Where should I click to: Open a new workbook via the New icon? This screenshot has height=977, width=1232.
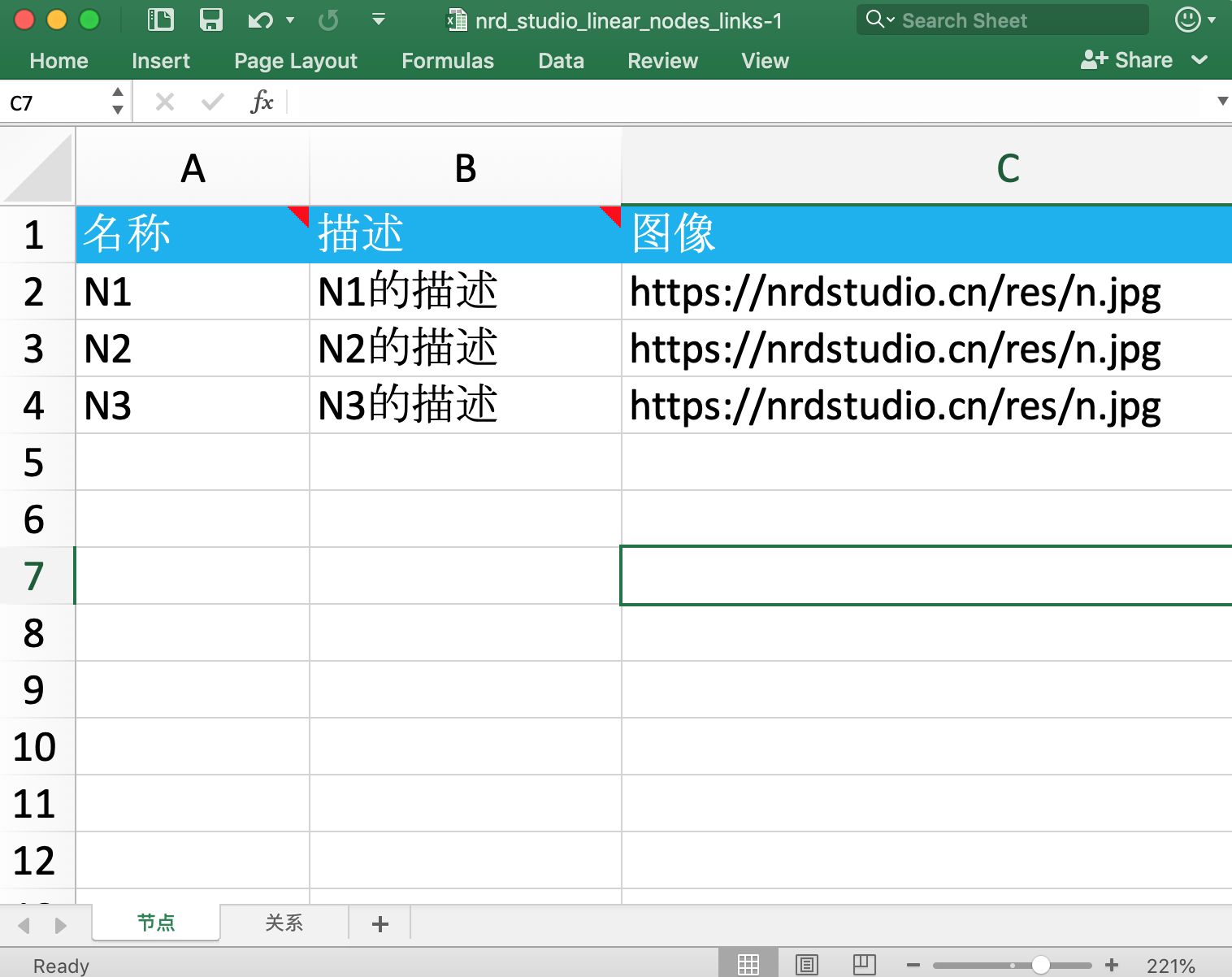159,20
